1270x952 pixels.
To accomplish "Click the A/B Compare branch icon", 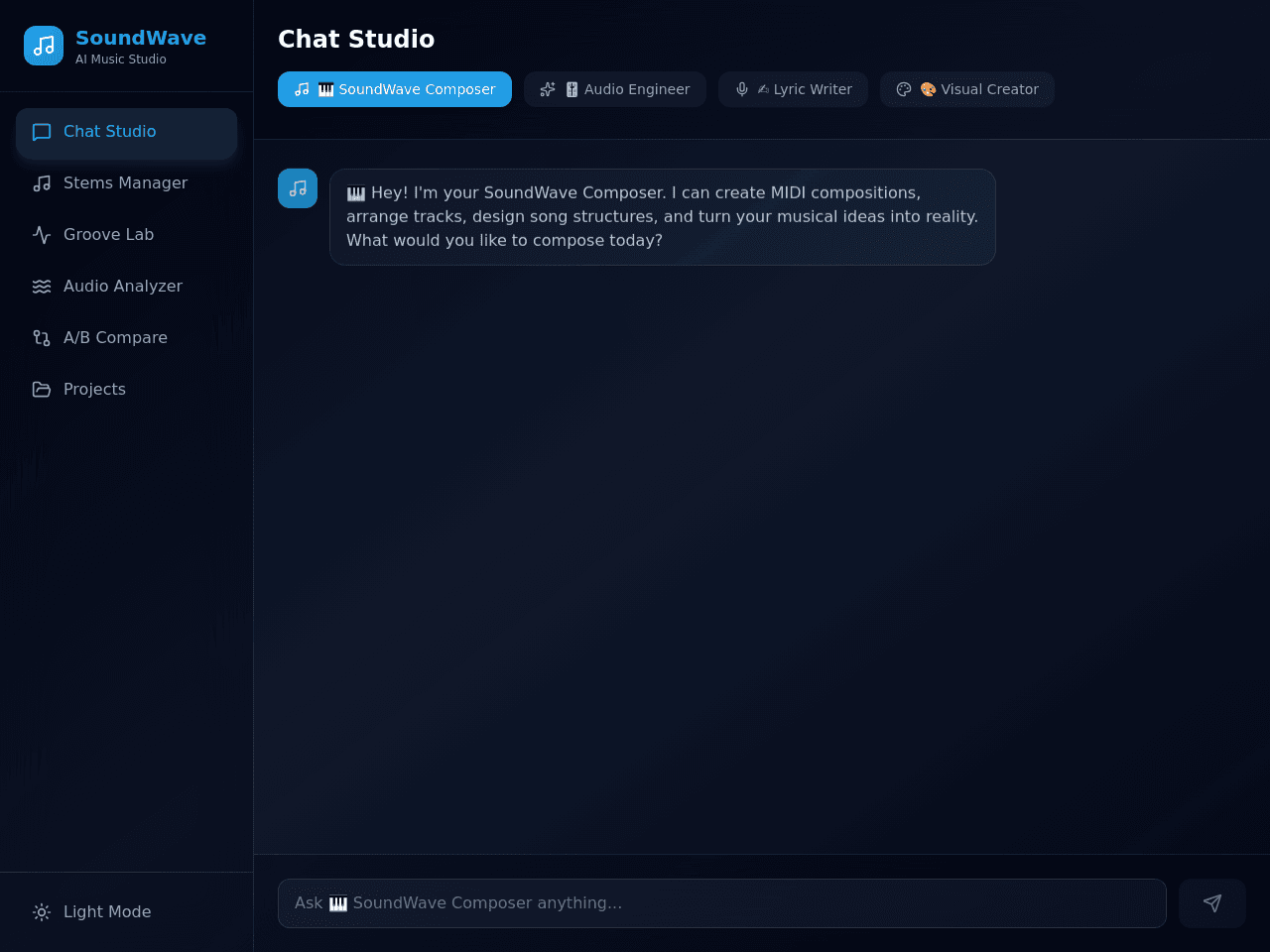I will 42,338.
